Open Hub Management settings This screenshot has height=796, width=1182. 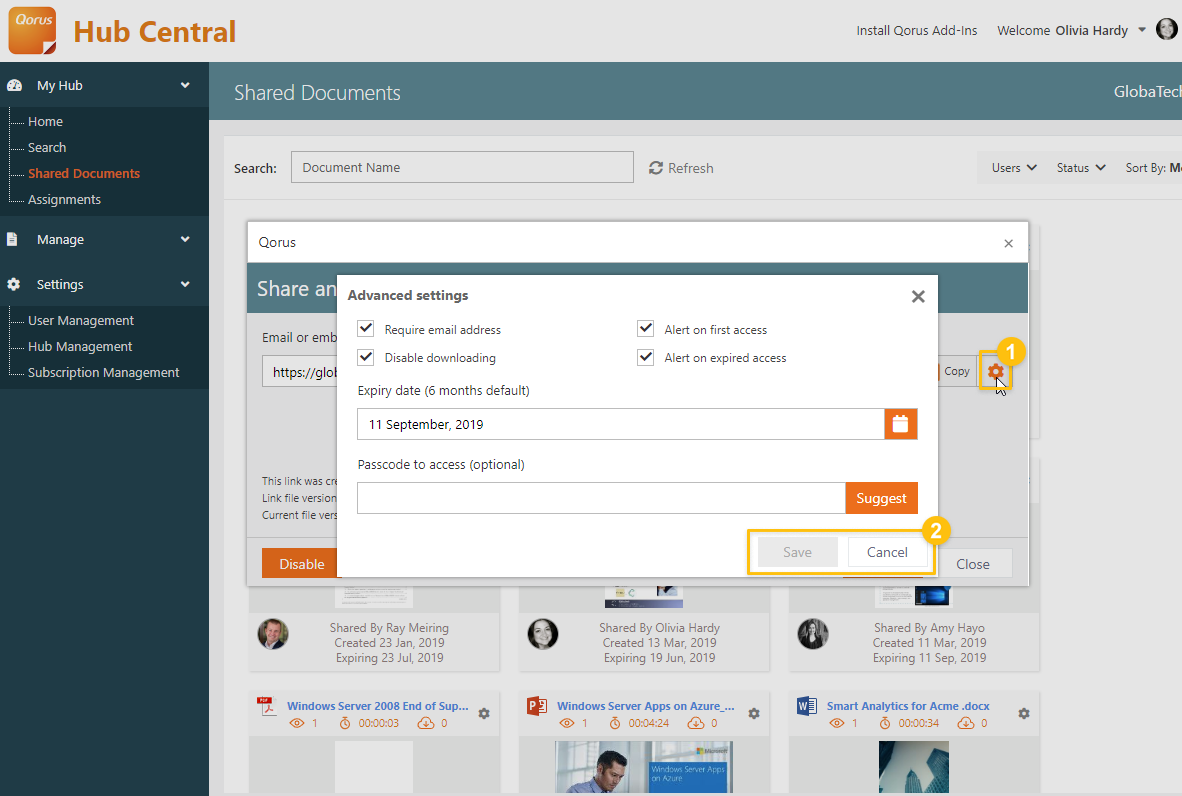80,347
